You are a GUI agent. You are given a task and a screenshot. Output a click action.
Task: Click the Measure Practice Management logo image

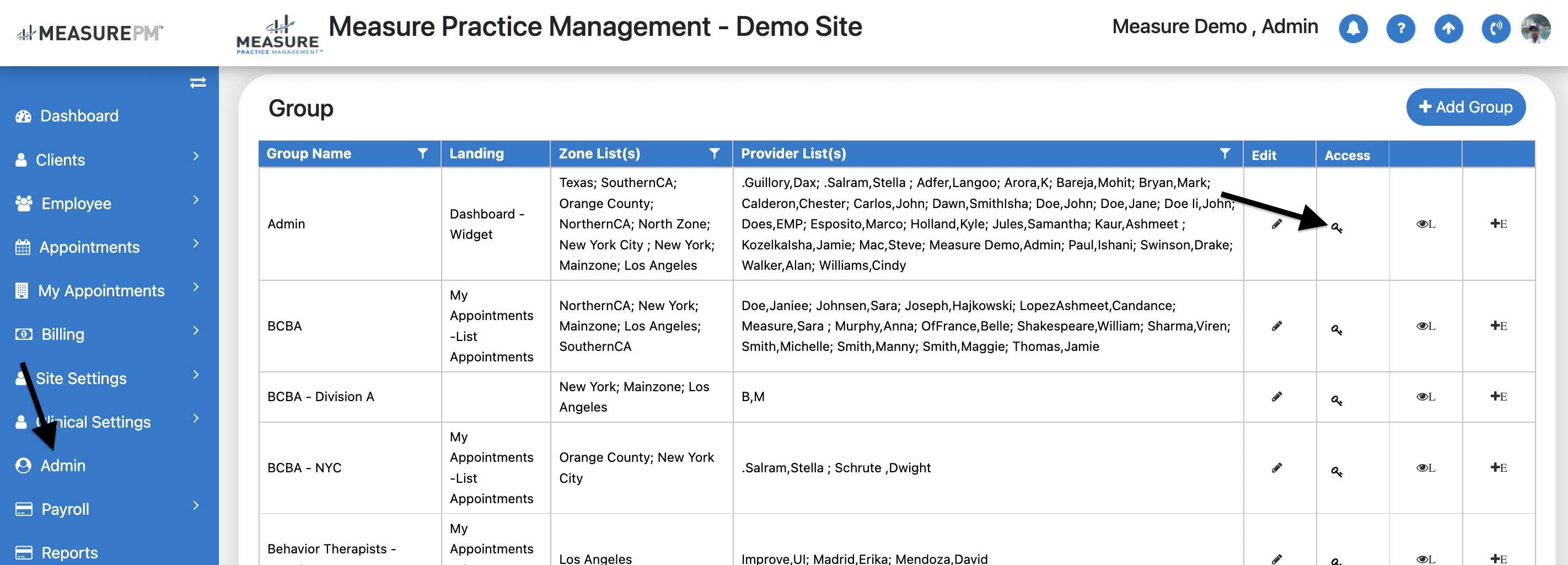tap(278, 35)
